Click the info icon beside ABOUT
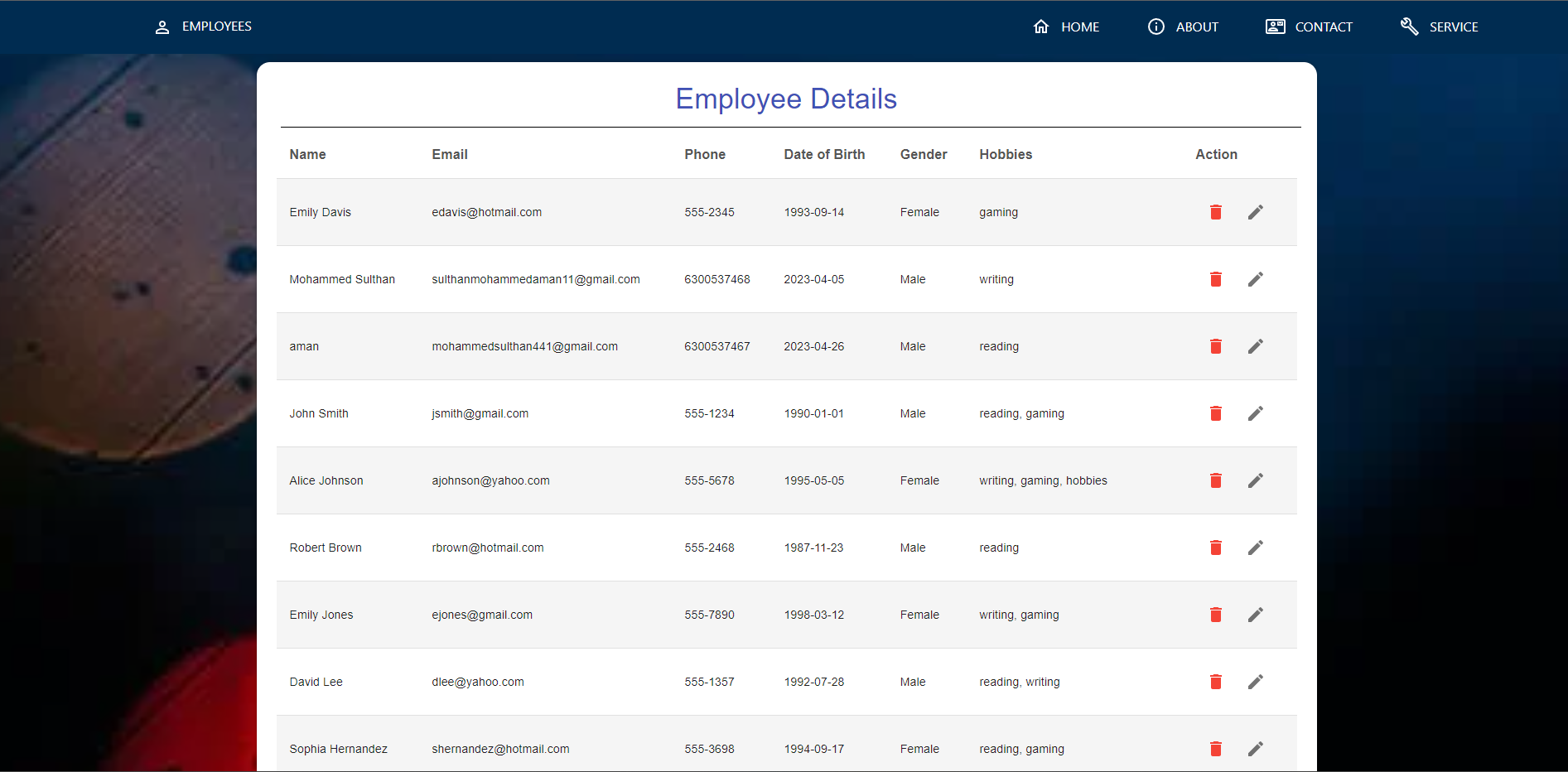This screenshot has height=772, width=1568. tap(1155, 26)
